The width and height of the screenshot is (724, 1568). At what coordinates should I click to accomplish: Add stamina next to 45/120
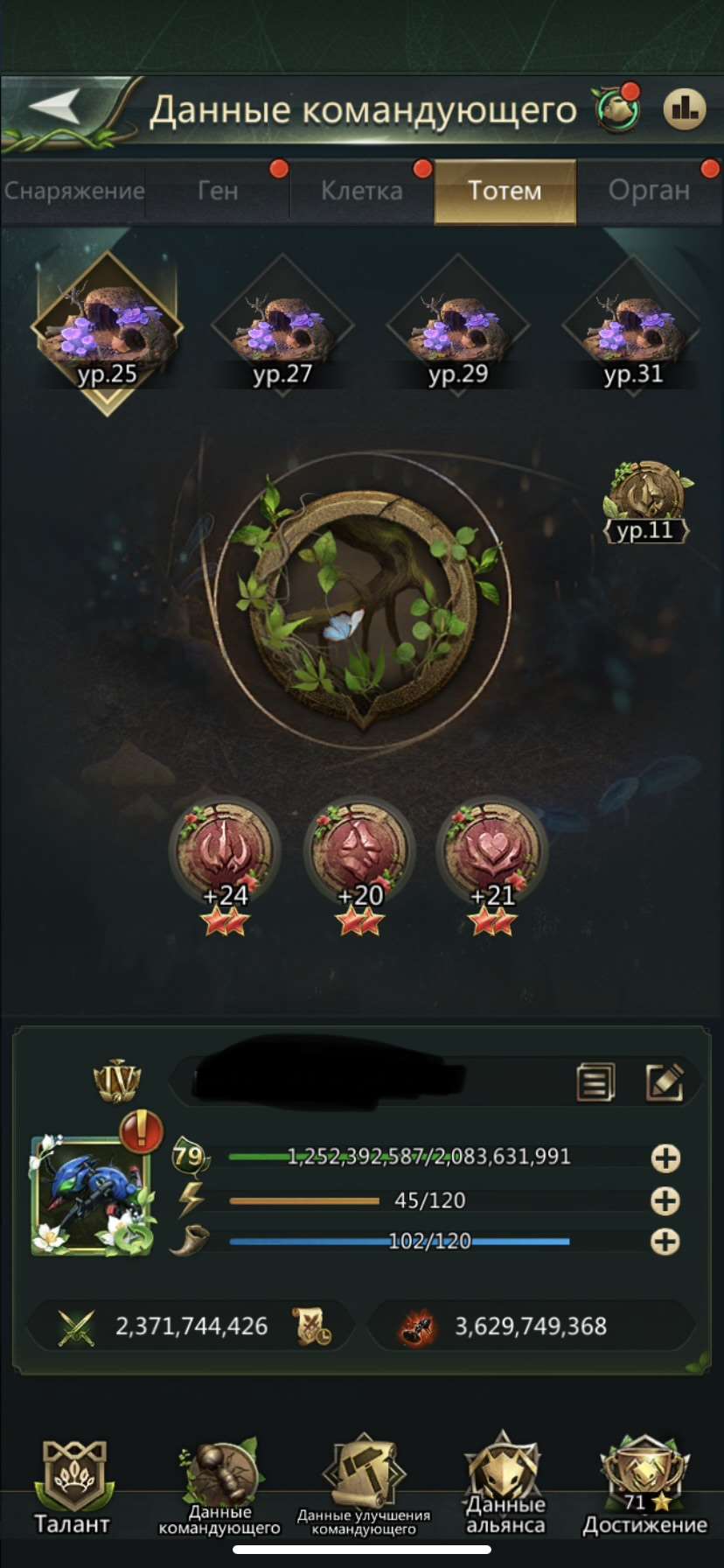point(666,1200)
